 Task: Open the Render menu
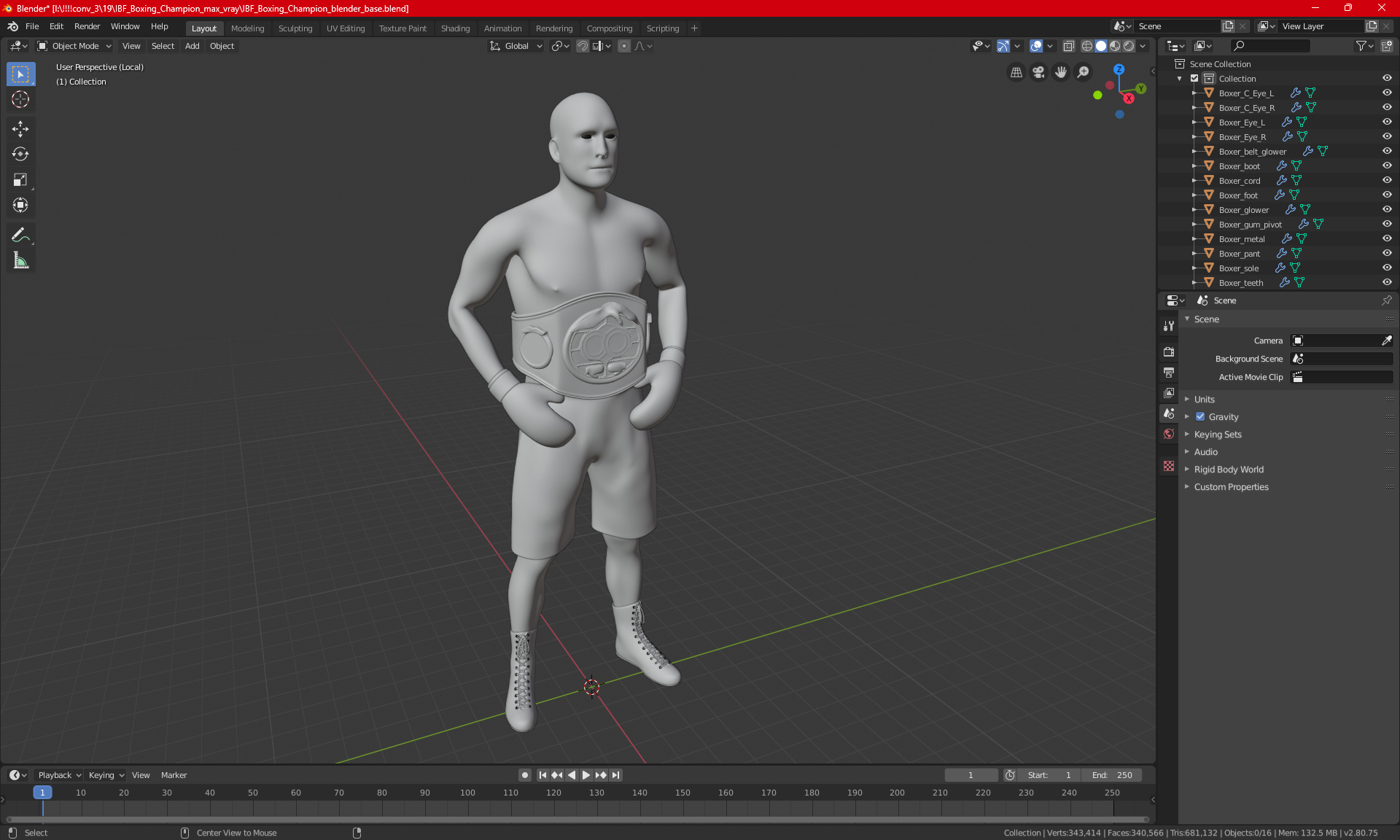click(x=87, y=26)
